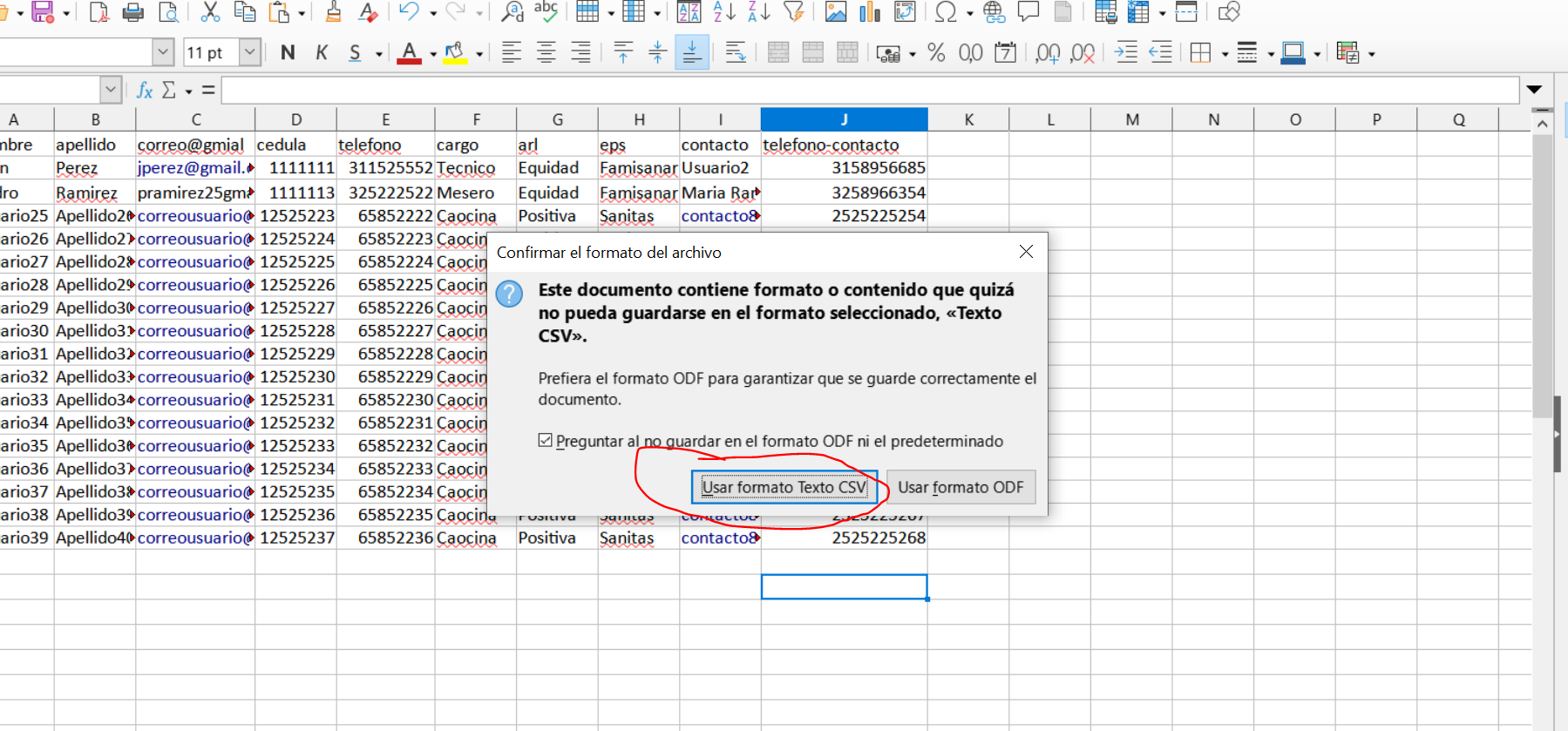1568x731 pixels.
Task: Export directly as PDF icon
Action: [99, 12]
